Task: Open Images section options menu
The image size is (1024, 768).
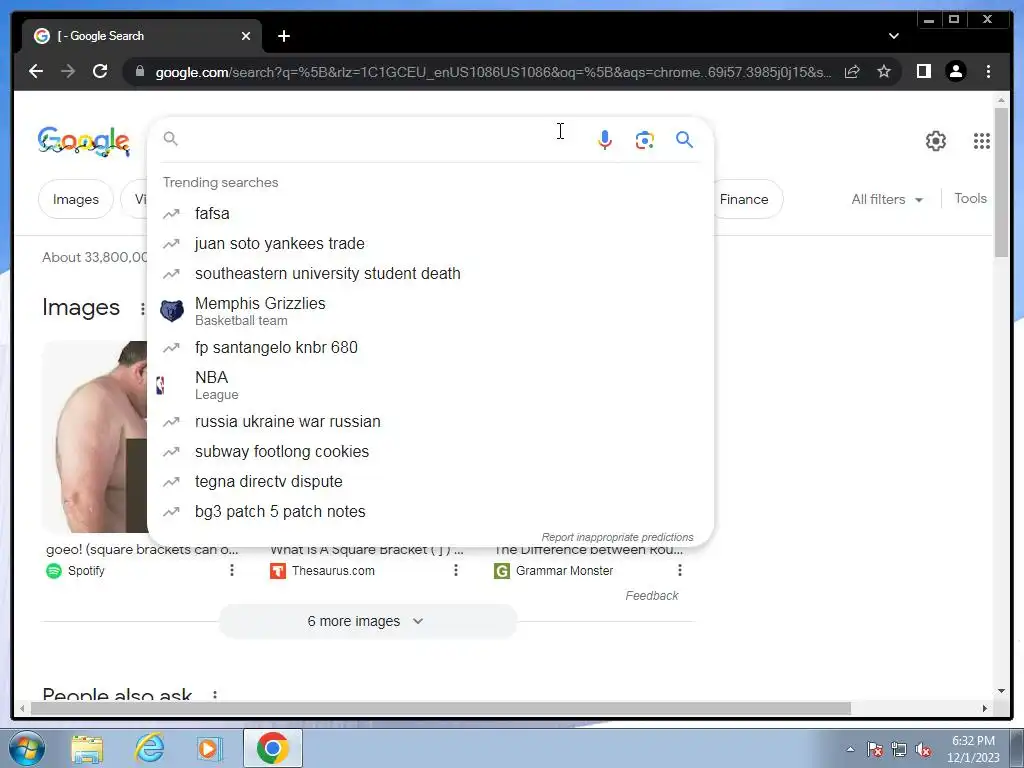Action: point(142,308)
